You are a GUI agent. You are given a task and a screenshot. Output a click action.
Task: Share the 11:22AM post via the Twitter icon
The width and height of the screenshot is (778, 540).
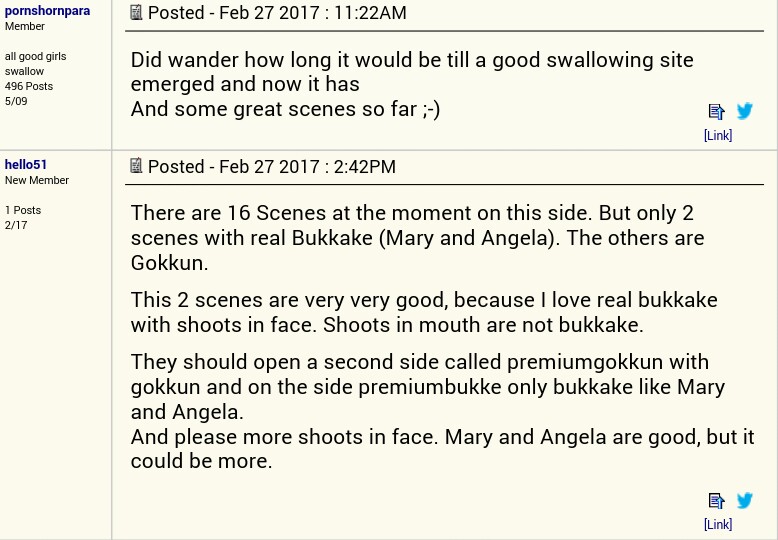coord(744,111)
